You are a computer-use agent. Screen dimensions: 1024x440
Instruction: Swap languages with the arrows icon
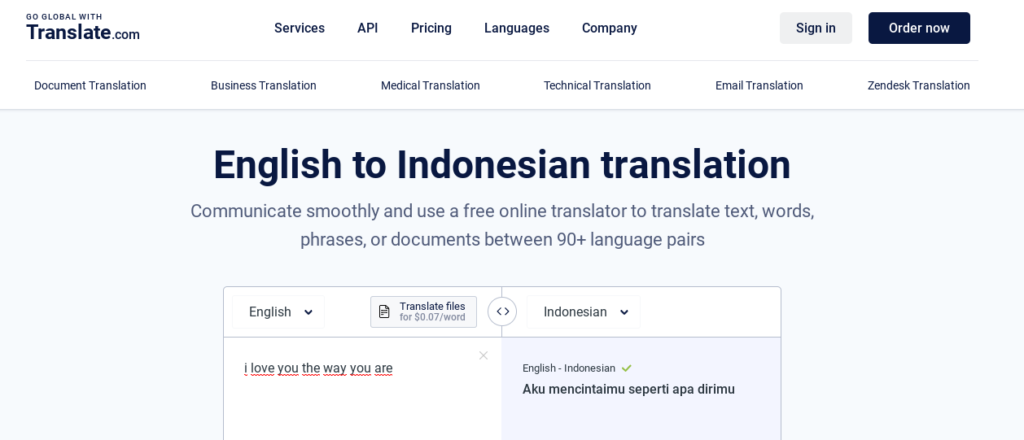coord(502,312)
